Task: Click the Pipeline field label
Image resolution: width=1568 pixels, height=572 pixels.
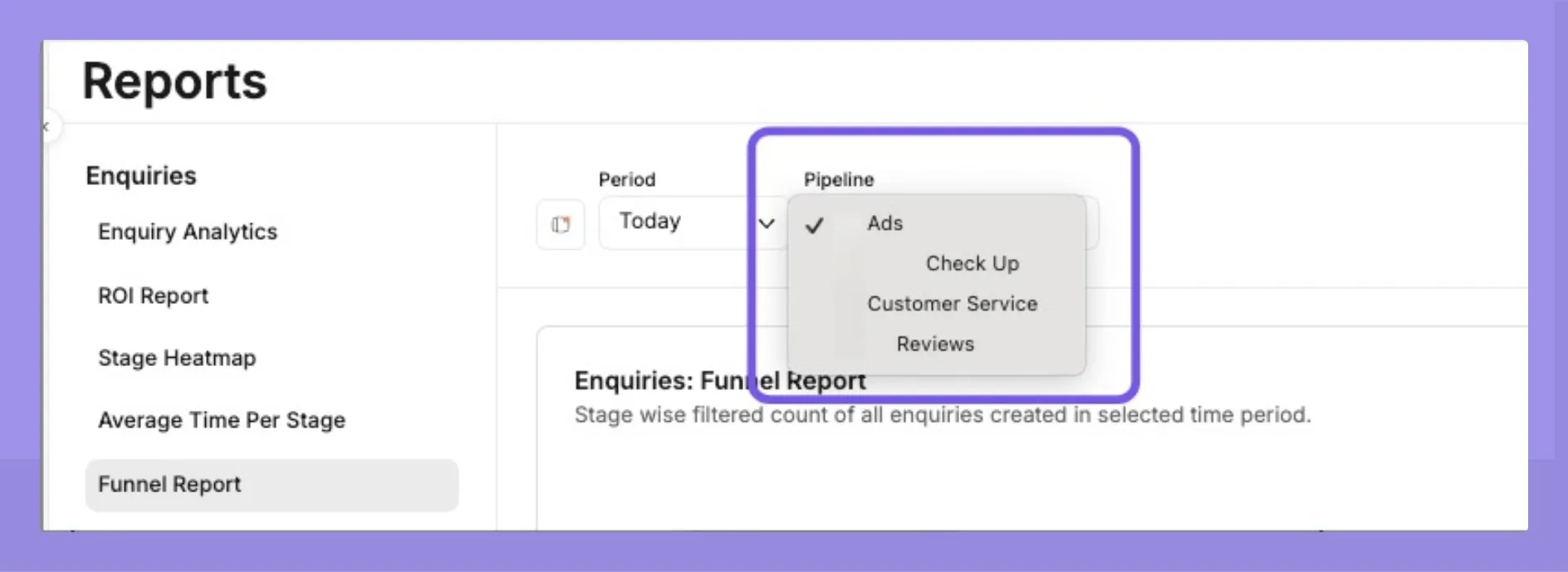Action: pyautogui.click(x=839, y=179)
